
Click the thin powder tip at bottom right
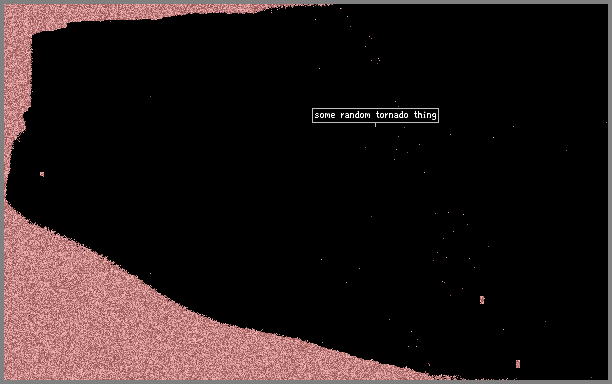(x=449, y=377)
